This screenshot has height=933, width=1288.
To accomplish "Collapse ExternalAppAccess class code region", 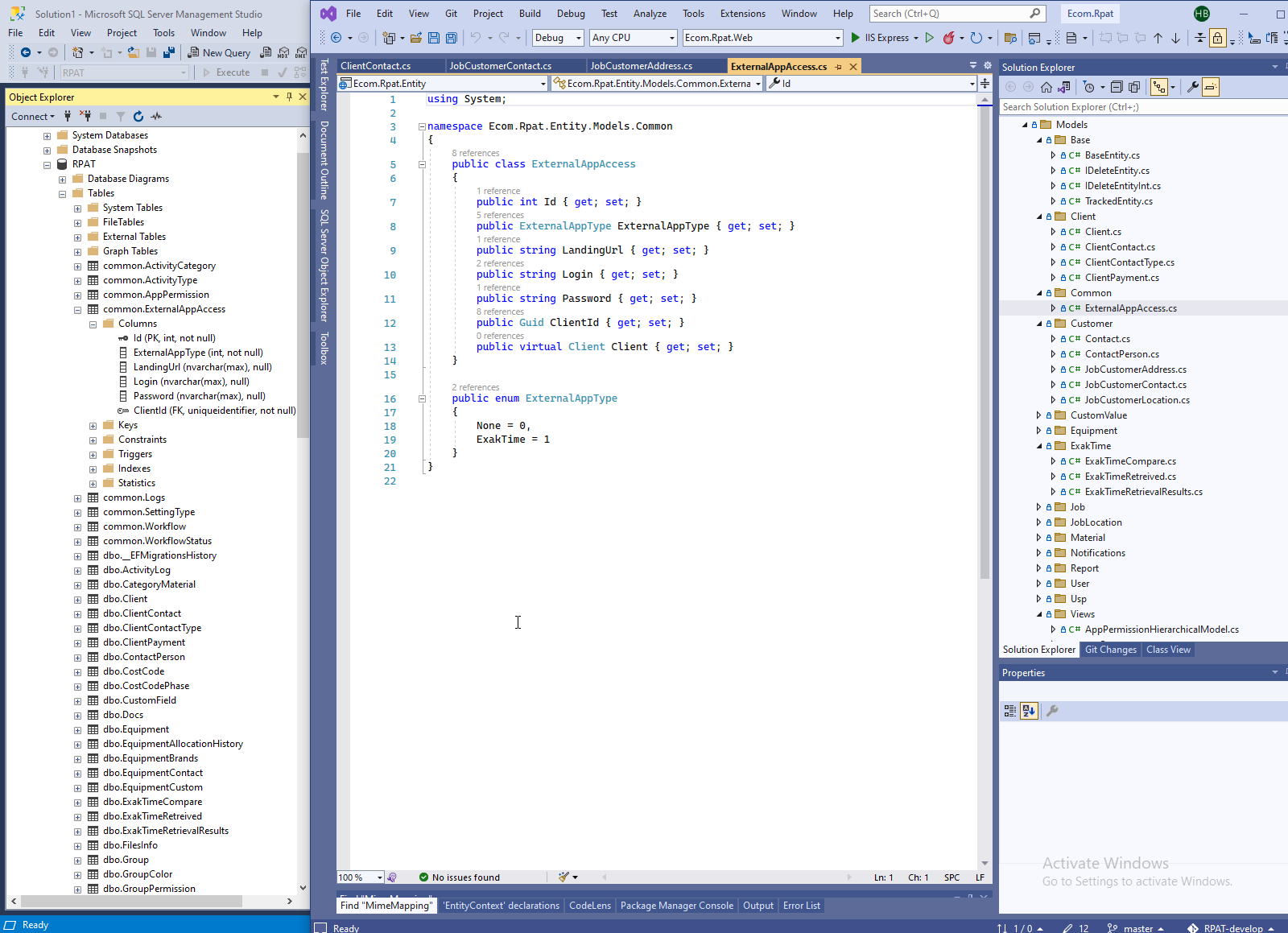I will click(422, 164).
